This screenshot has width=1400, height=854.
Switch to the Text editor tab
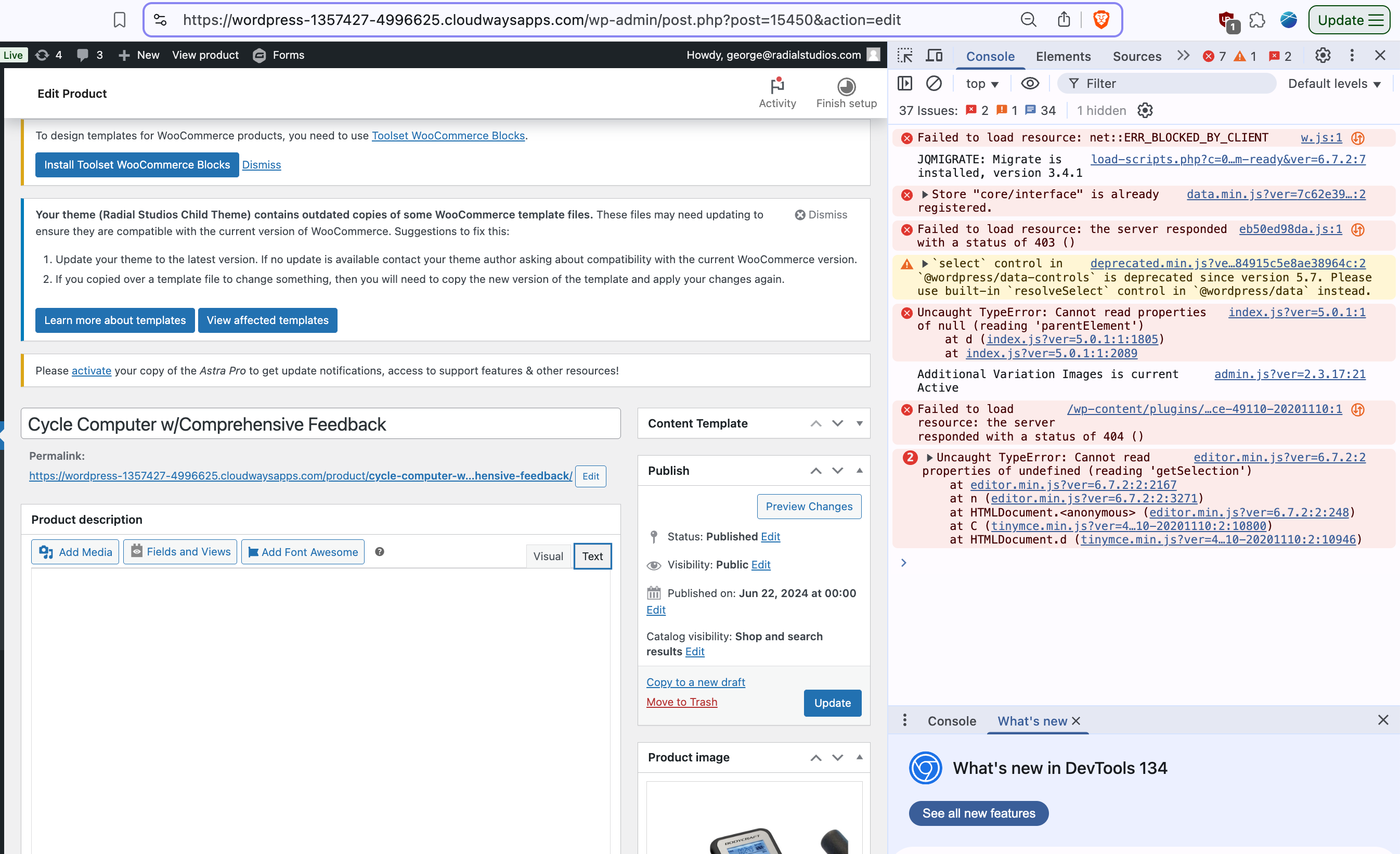coord(592,557)
